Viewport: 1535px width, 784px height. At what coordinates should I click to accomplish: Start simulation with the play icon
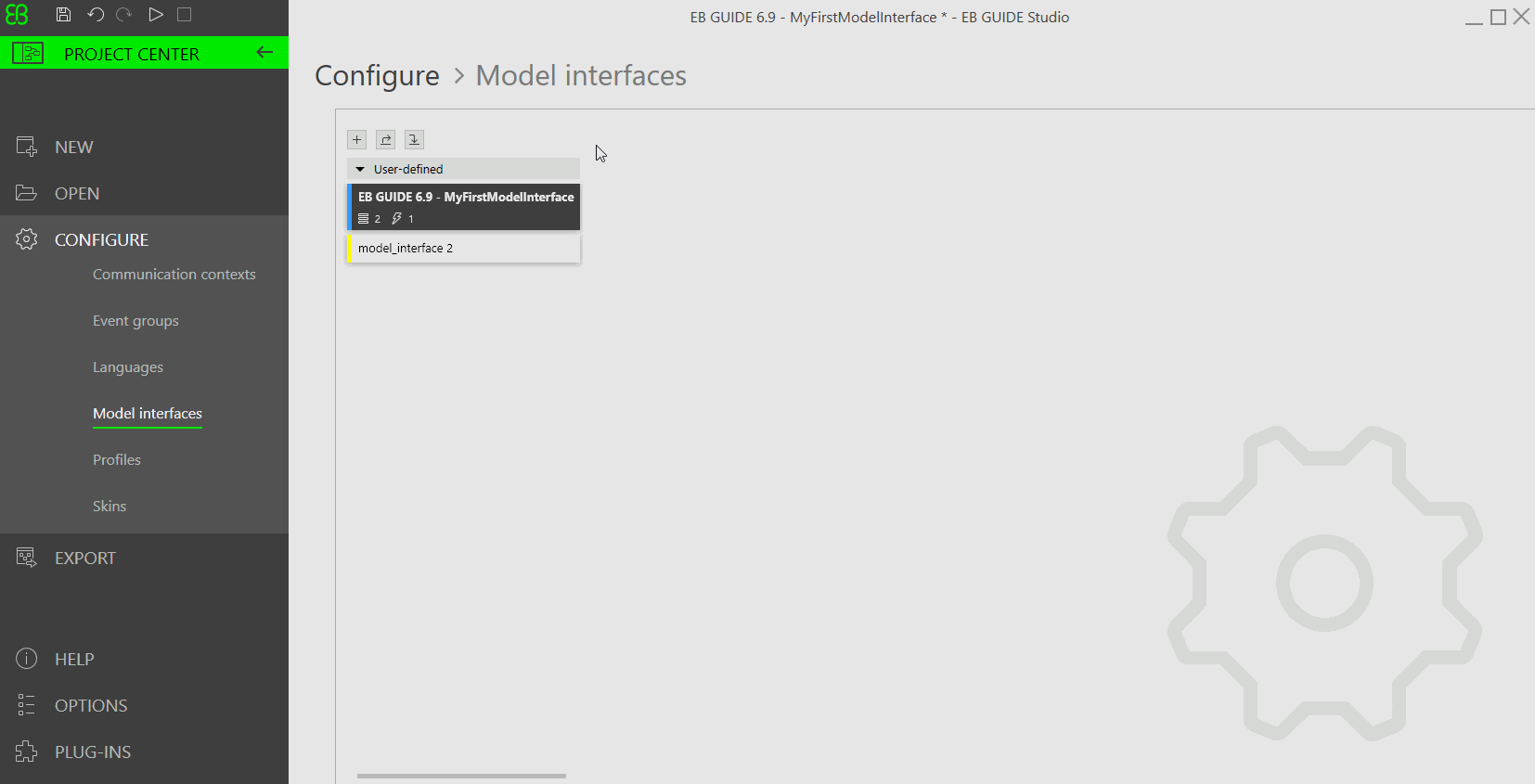click(x=156, y=15)
